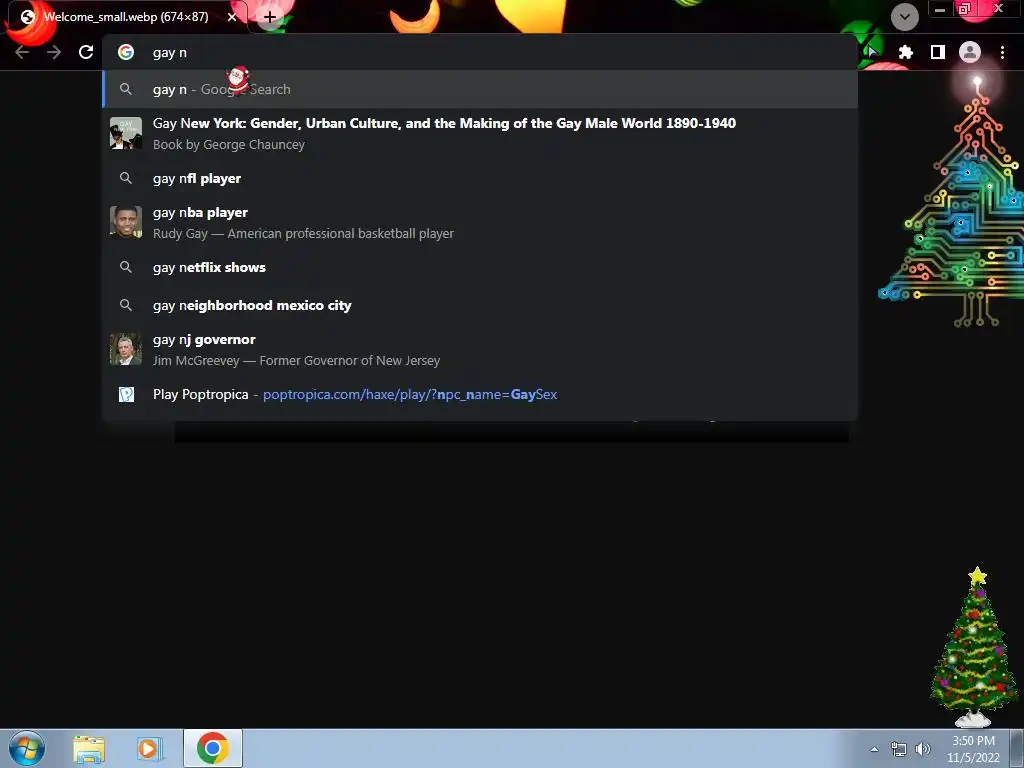Open the profile avatar menu
Viewport: 1024px width, 768px height.
(x=970, y=52)
